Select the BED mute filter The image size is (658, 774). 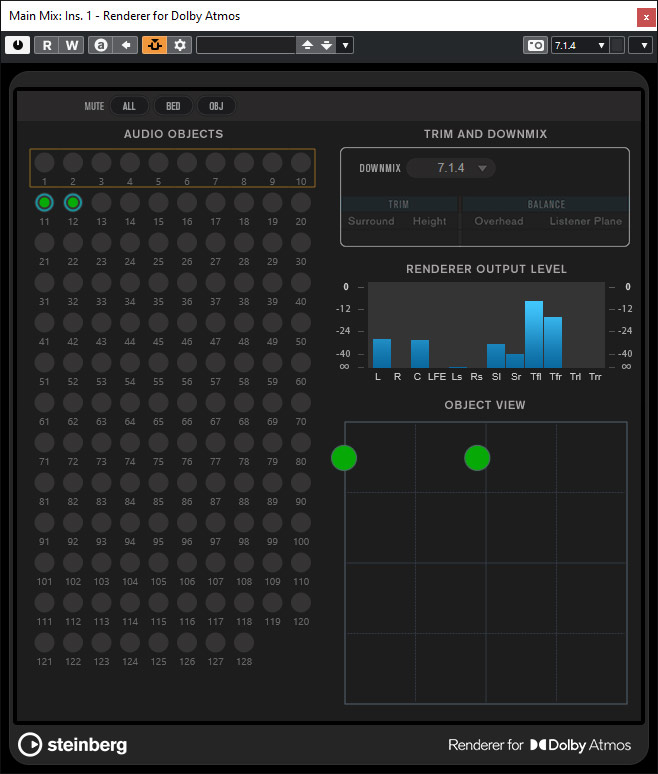tap(173, 106)
